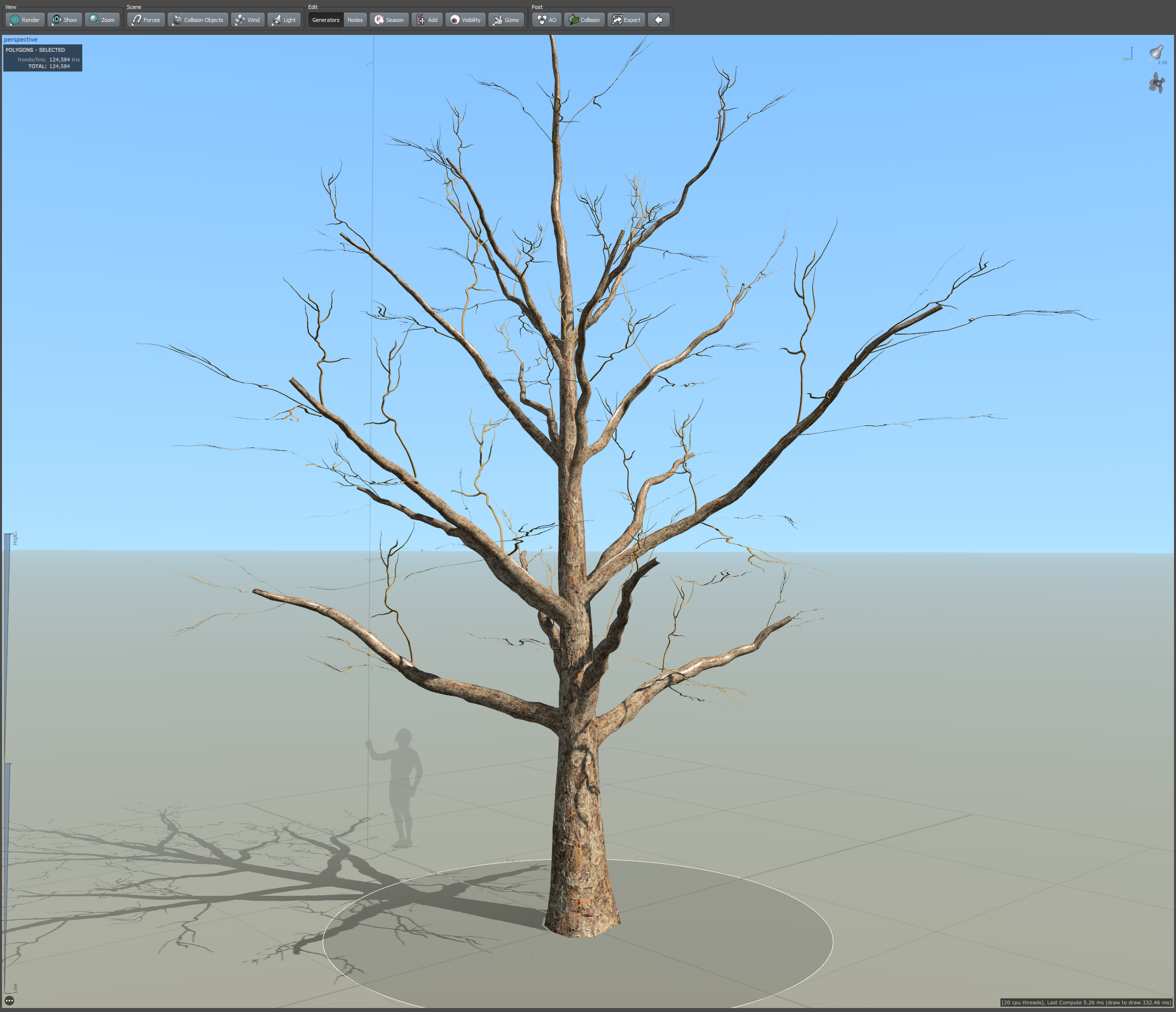Toggle Wind fan in toolbar
The image size is (1176, 1012).
[x=247, y=20]
